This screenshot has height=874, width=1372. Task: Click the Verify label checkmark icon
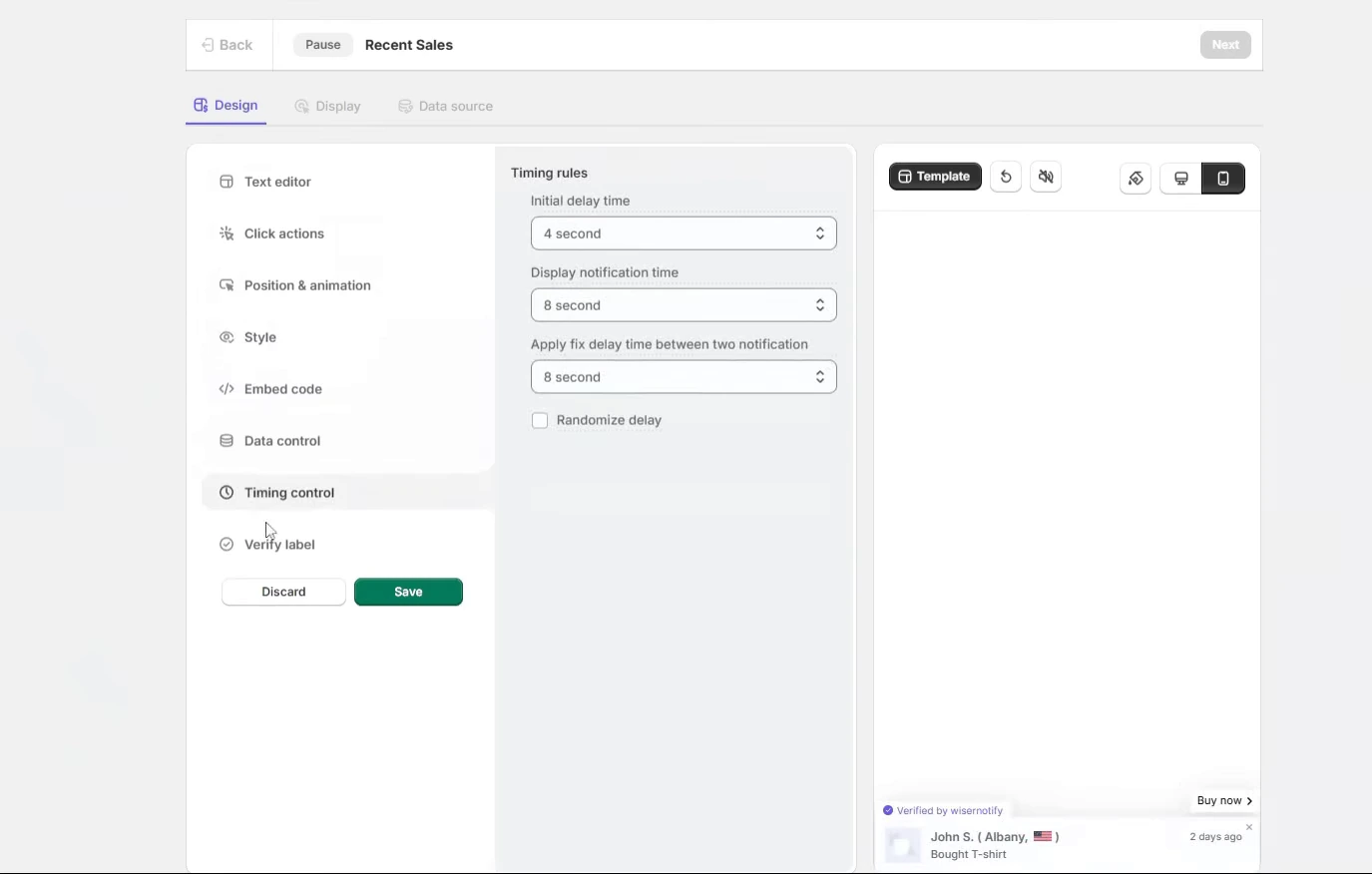[x=227, y=545]
